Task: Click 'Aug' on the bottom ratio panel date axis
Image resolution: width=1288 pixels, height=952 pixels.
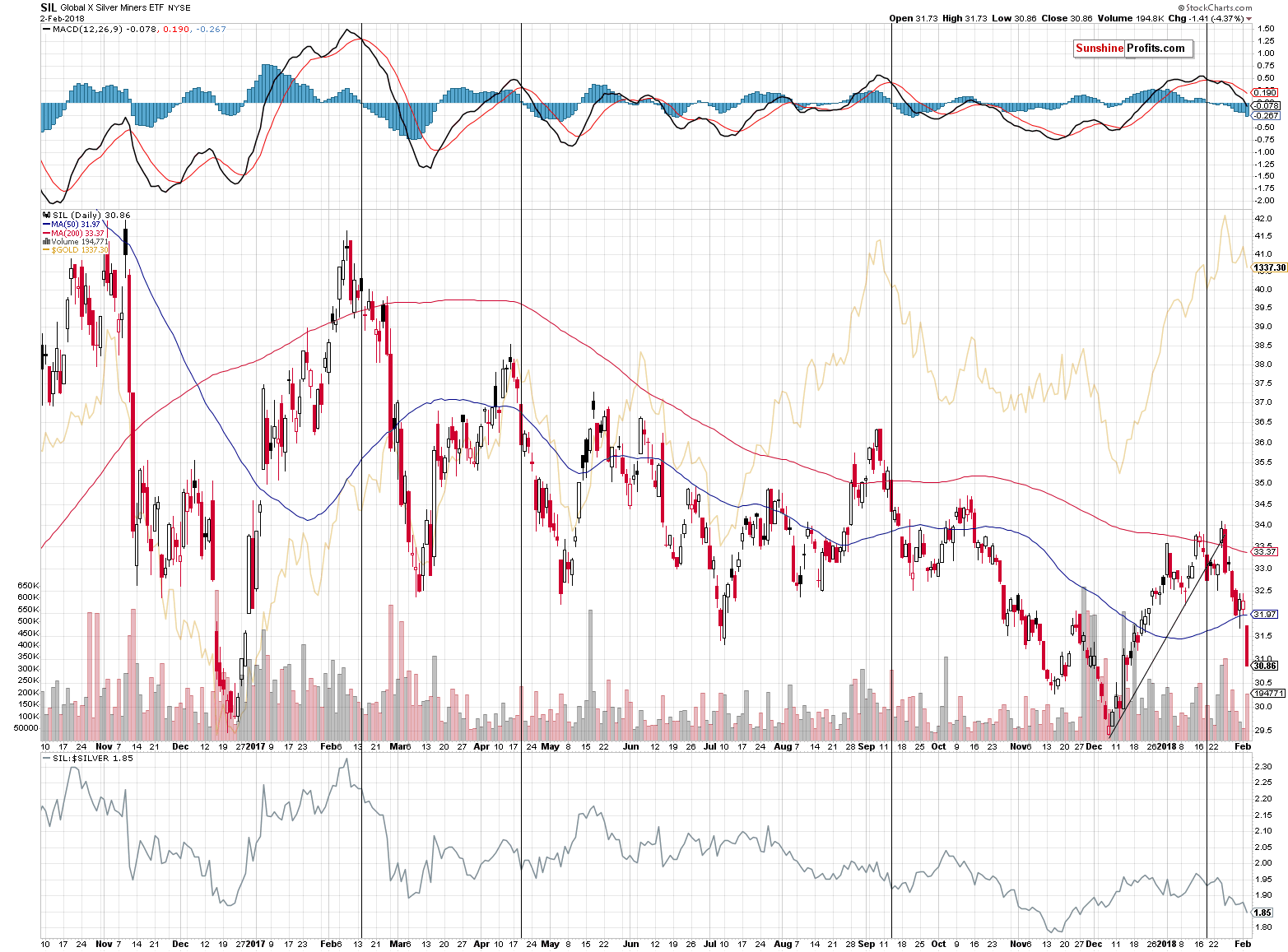Action: pyautogui.click(x=783, y=944)
